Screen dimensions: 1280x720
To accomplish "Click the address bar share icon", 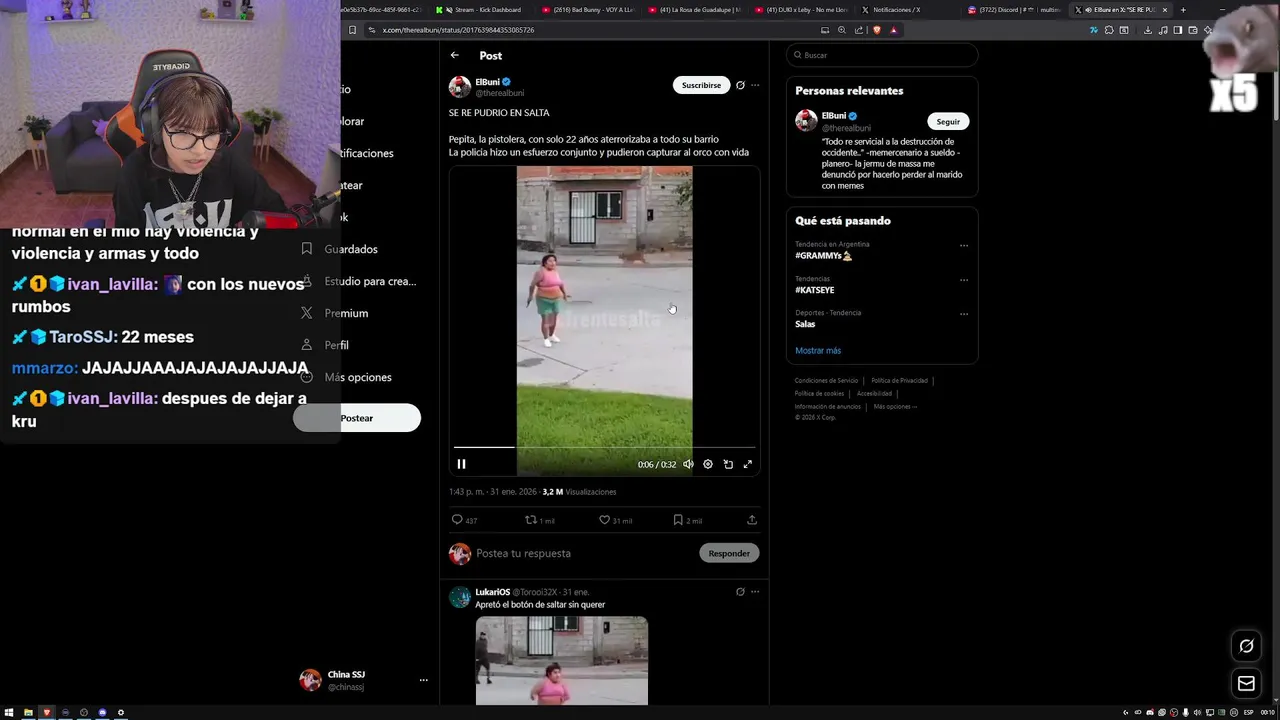I will pyautogui.click(x=859, y=30).
